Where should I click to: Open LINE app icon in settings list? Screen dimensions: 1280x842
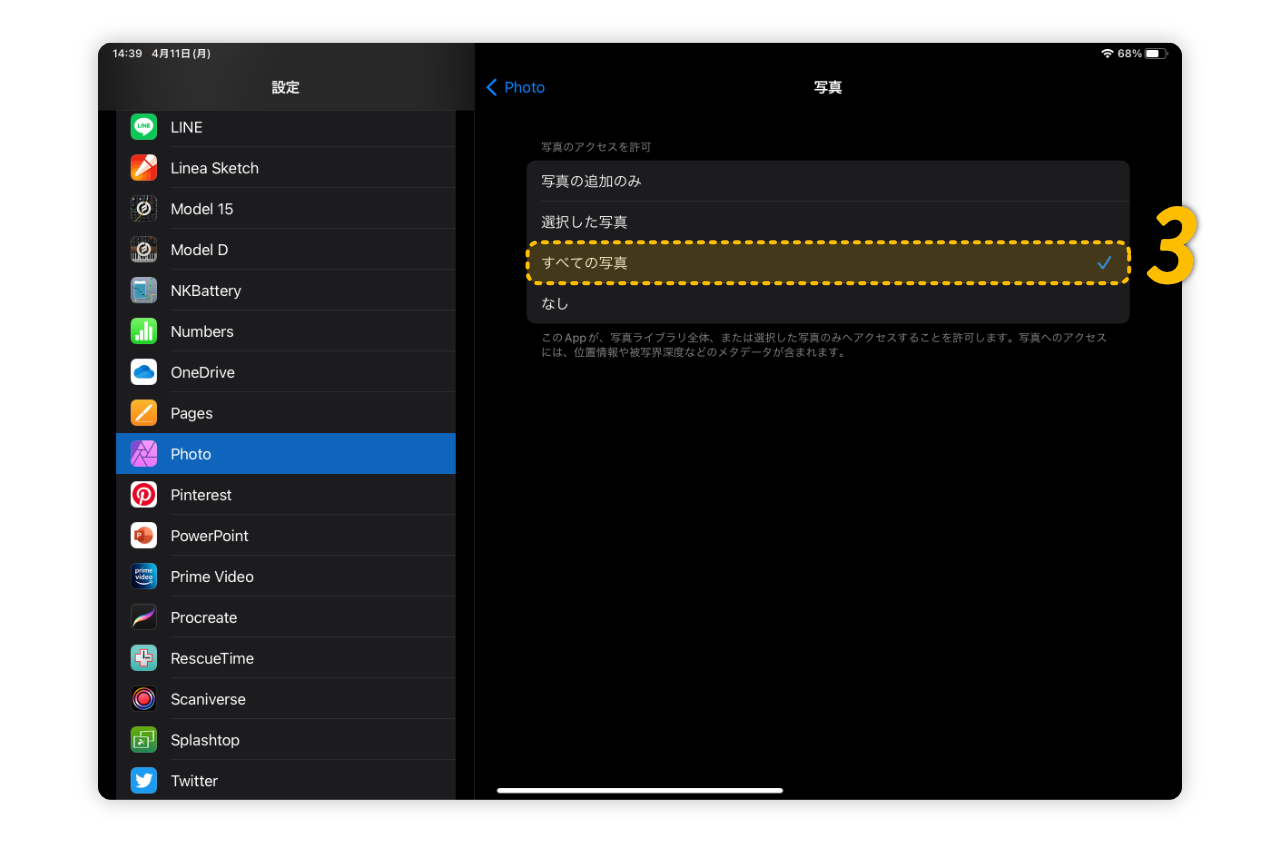click(x=144, y=127)
